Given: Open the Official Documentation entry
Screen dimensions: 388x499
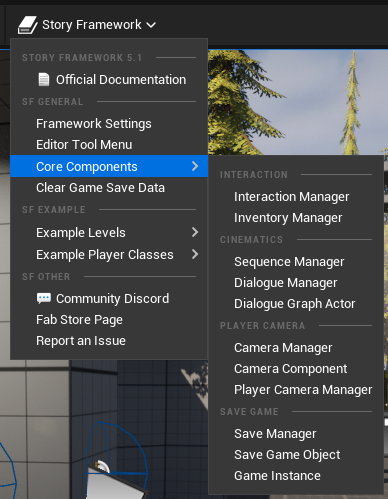Looking at the screenshot, I should 109,80.
